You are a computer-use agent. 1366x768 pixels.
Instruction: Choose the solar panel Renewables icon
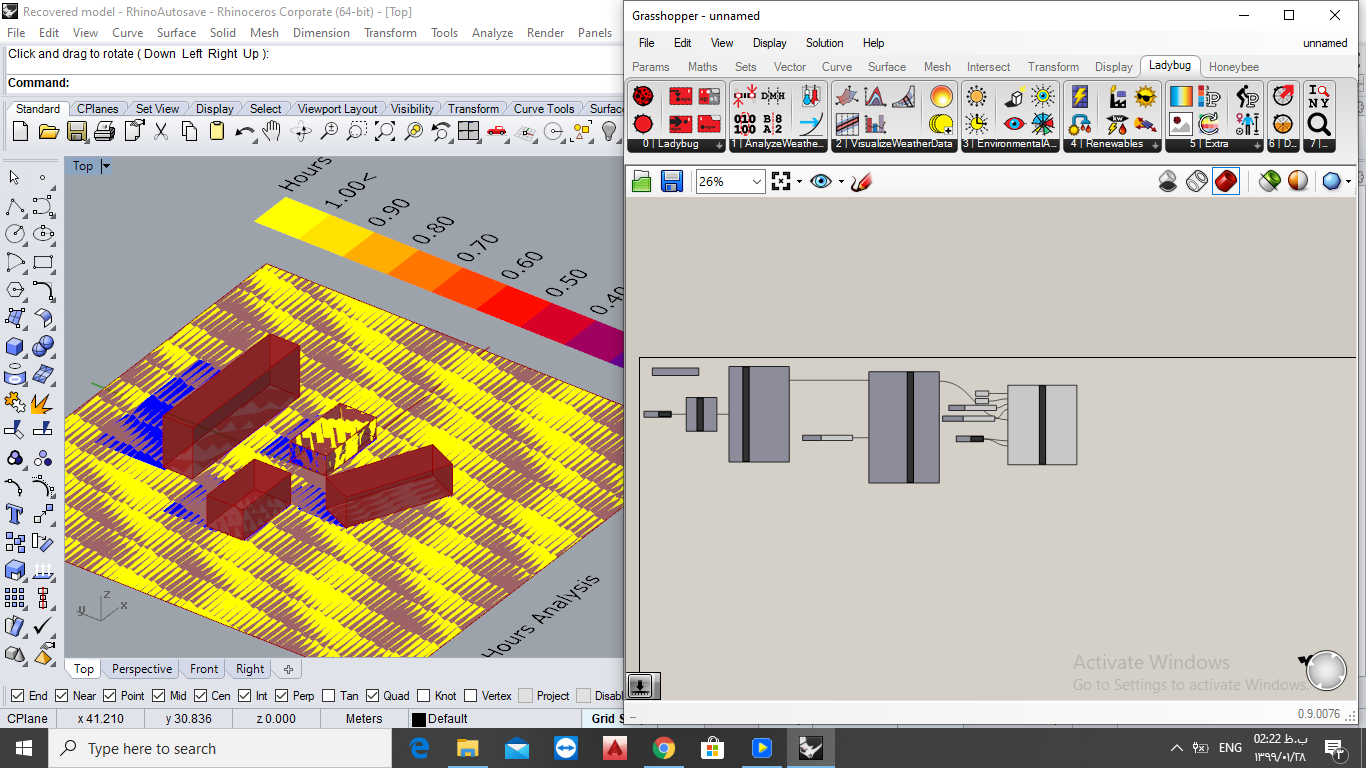pos(1080,96)
